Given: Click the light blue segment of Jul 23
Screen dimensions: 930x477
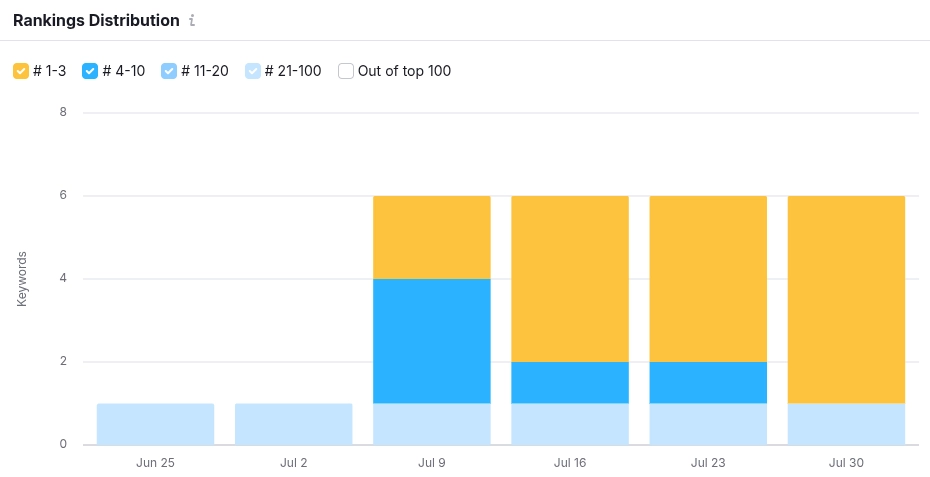Looking at the screenshot, I should tap(708, 424).
